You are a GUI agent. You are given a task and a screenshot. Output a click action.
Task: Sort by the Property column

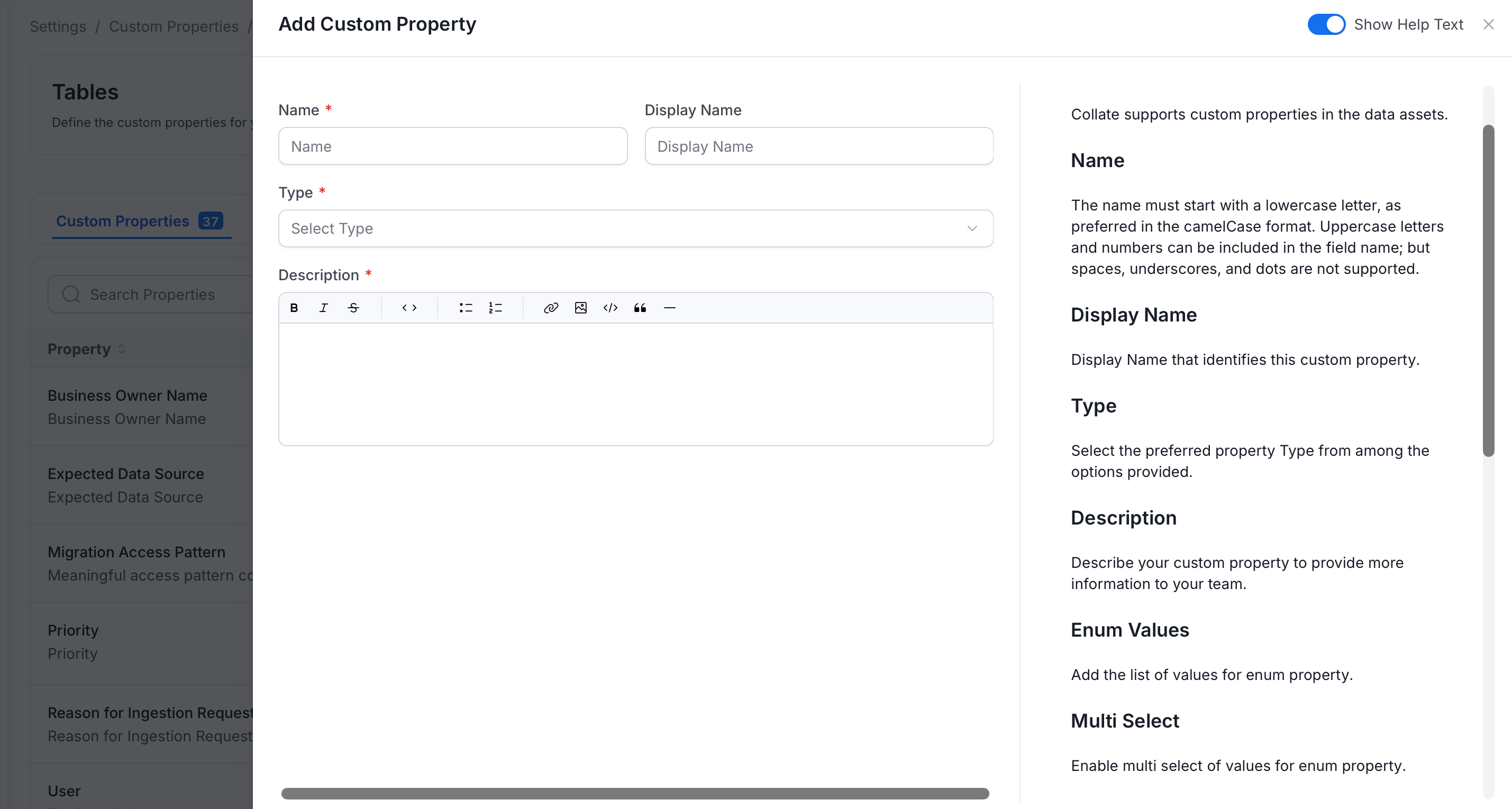(x=86, y=349)
